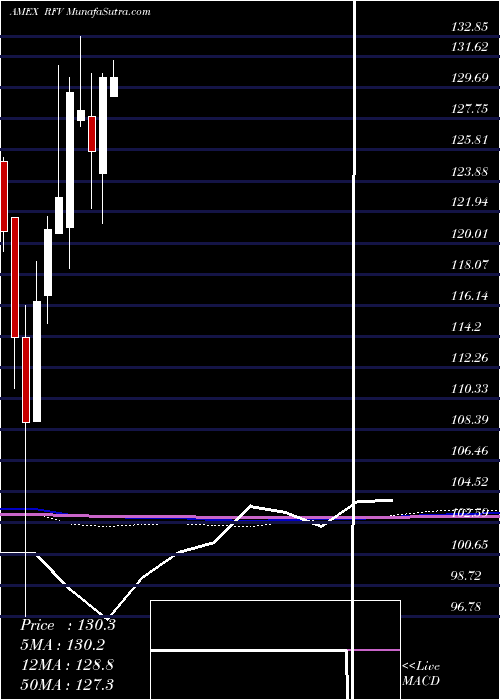
Task: Click the 127.75 price axis label
Action: pos(469,109)
